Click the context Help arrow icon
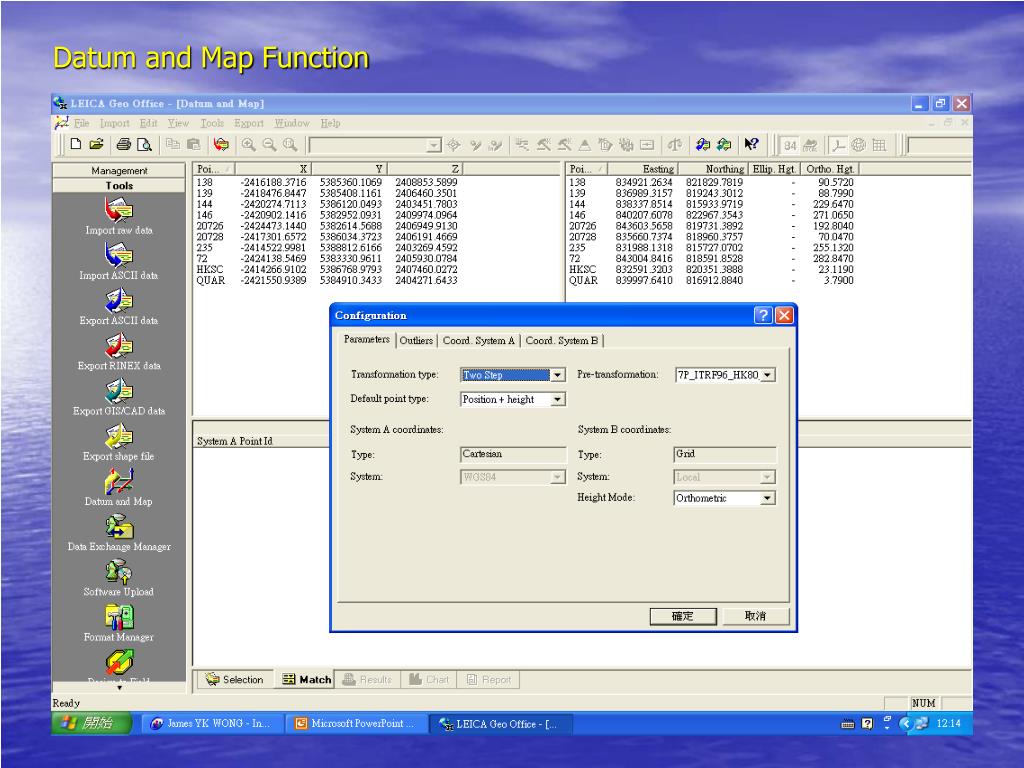Viewport: 1024px width, 768px height. (752, 144)
